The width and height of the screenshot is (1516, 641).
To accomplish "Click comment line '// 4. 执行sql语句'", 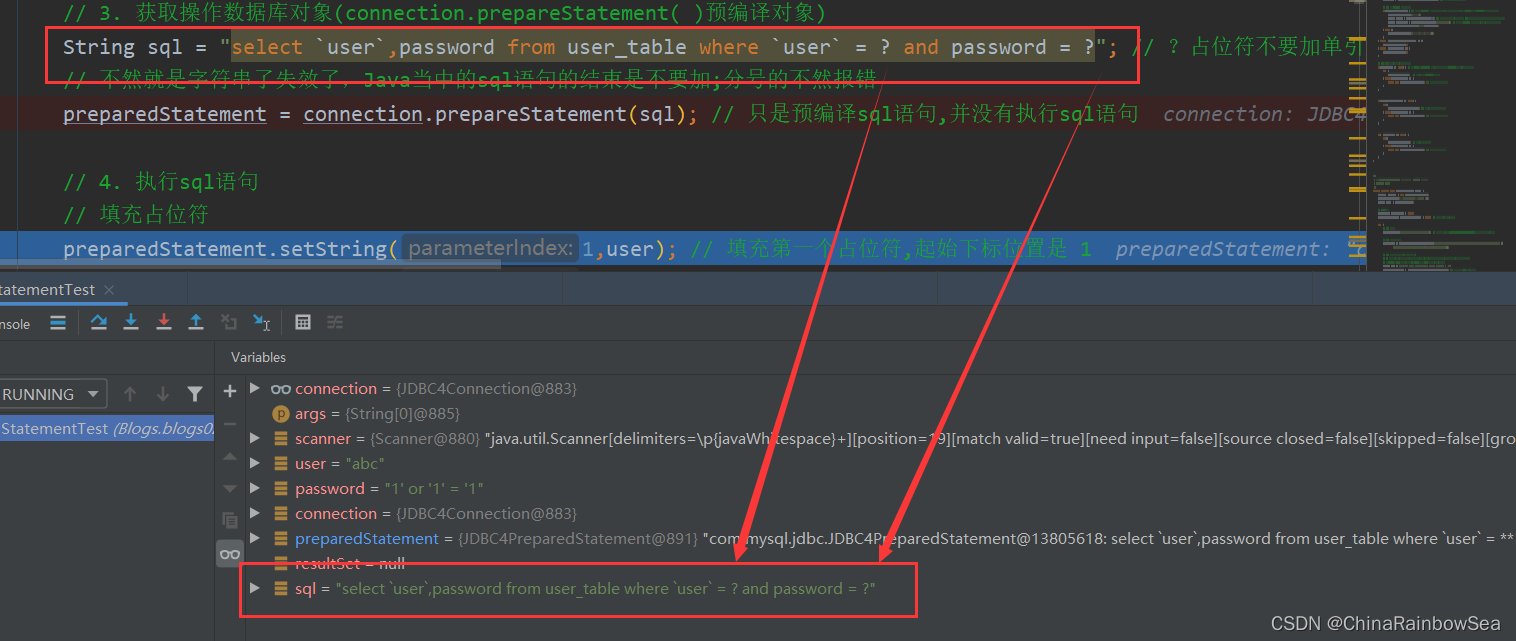I will (x=161, y=181).
